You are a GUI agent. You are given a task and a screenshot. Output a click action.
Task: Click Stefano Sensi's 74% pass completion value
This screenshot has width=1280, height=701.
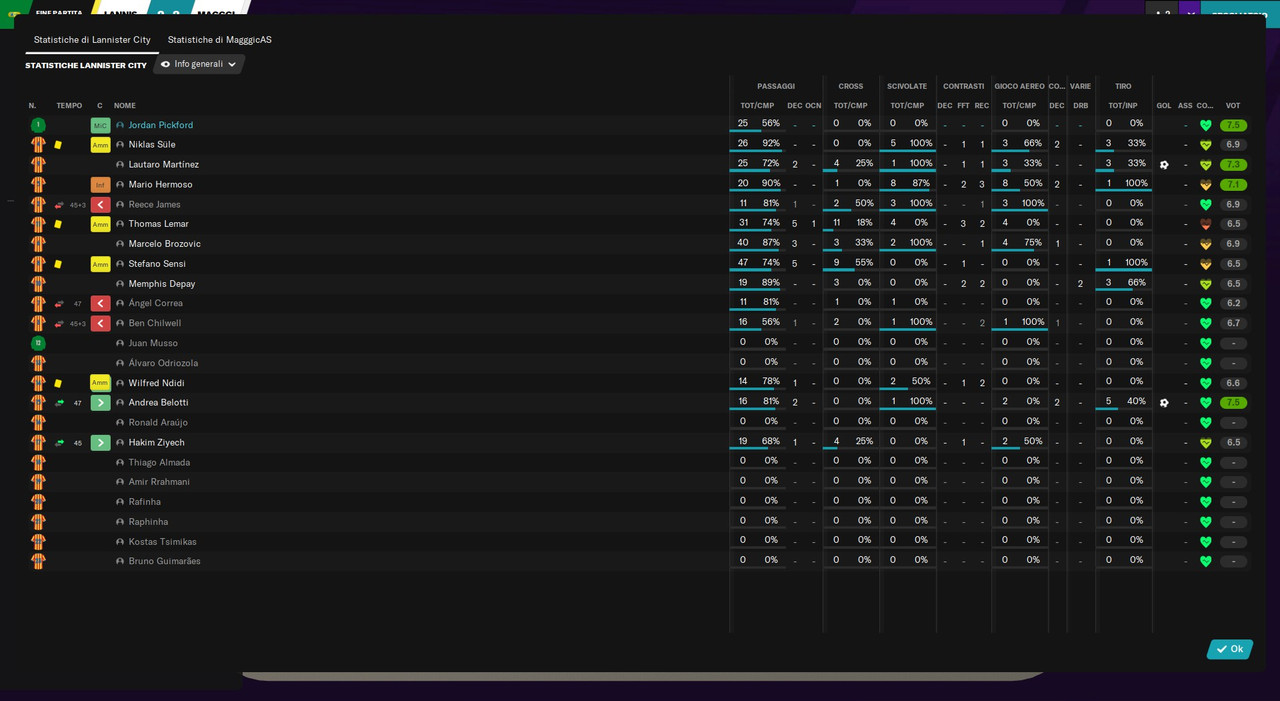(771, 263)
